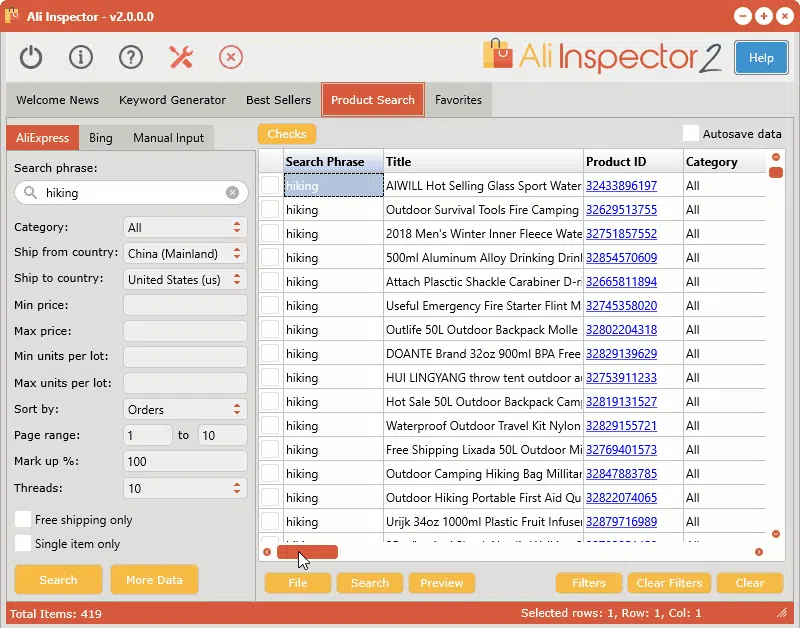The width and height of the screenshot is (800, 628).
Task: Check the row for Outlife 50L Outdoor Backpack
Action: 270,329
